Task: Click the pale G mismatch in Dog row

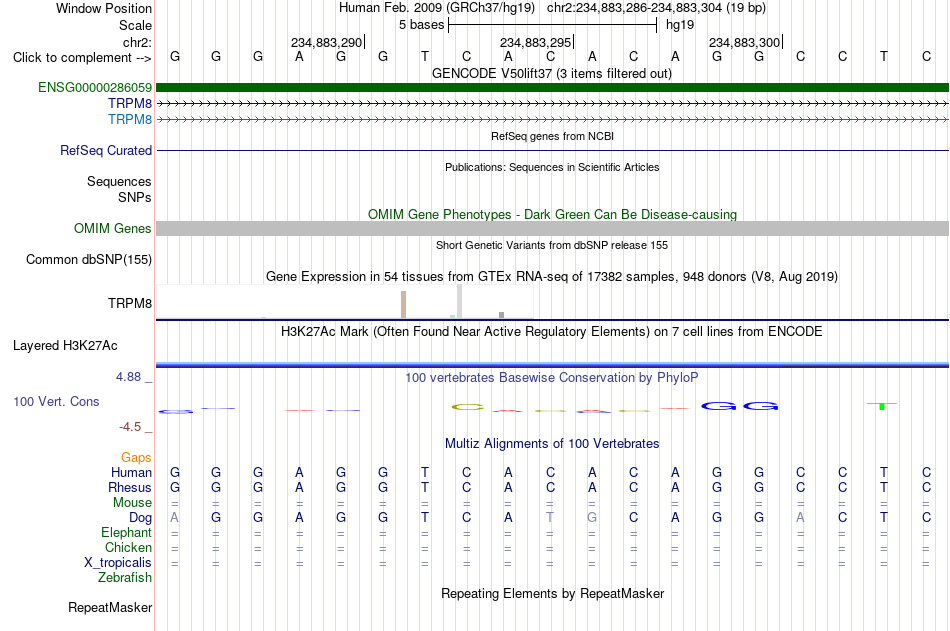Action: click(592, 518)
